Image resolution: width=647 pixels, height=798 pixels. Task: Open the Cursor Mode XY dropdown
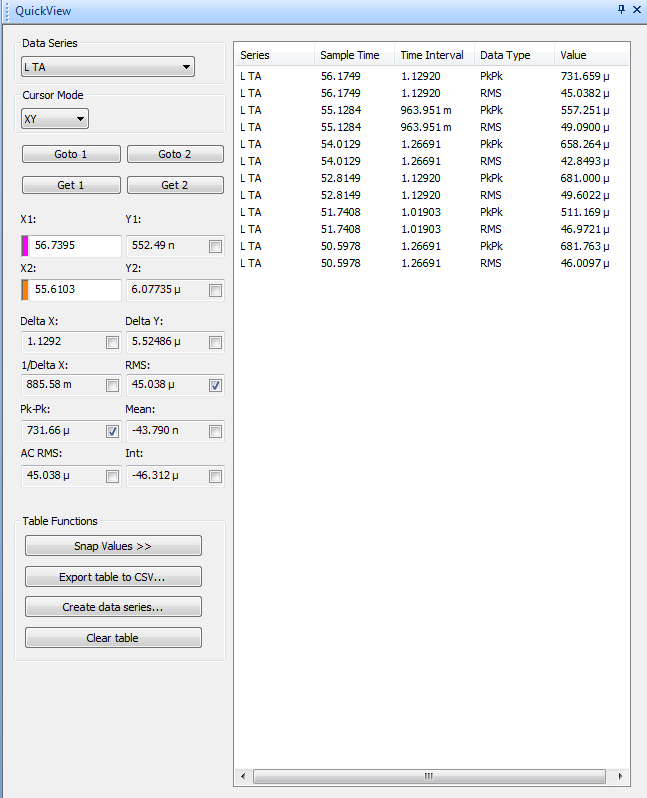click(x=55, y=119)
